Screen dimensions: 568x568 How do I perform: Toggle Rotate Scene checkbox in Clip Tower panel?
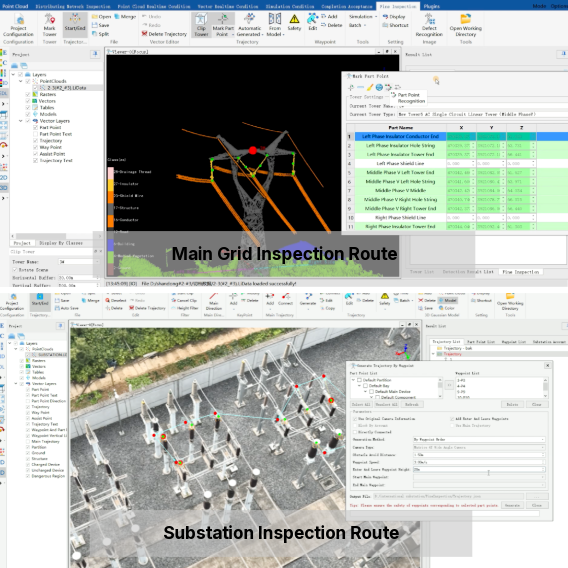click(15, 270)
